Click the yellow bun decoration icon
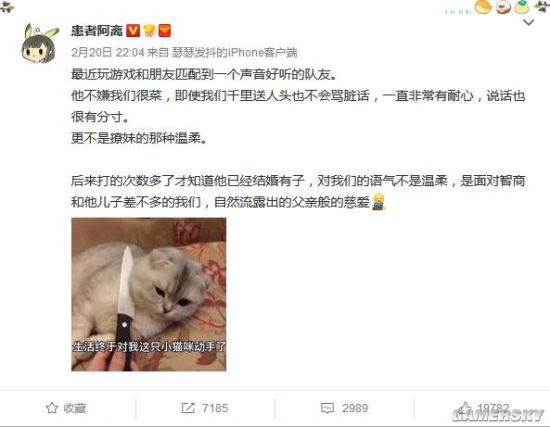The image size is (550, 427). click(x=483, y=7)
